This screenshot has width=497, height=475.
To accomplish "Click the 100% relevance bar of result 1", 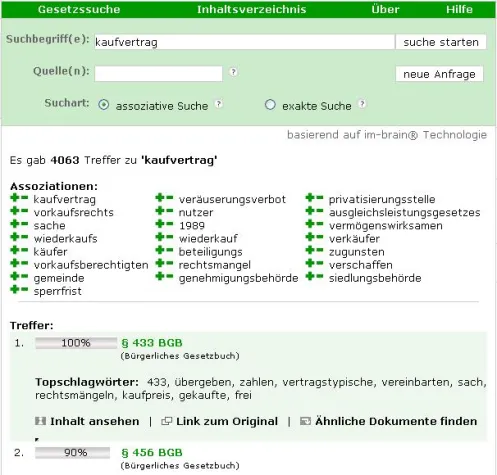I will [x=76, y=343].
